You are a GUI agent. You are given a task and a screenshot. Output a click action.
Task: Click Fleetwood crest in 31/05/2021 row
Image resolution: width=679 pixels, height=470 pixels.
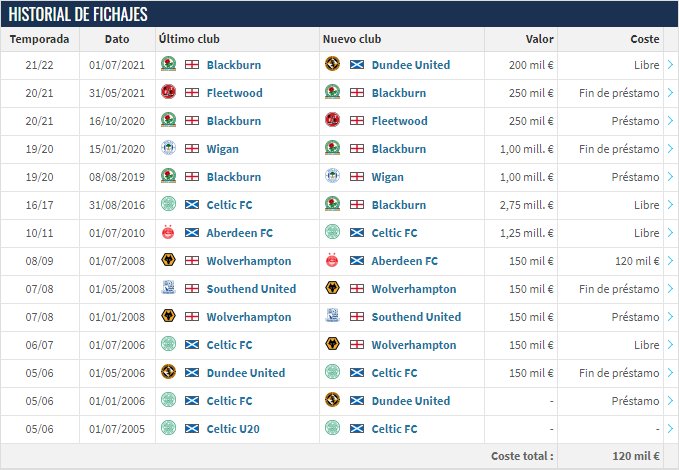pyautogui.click(x=168, y=93)
